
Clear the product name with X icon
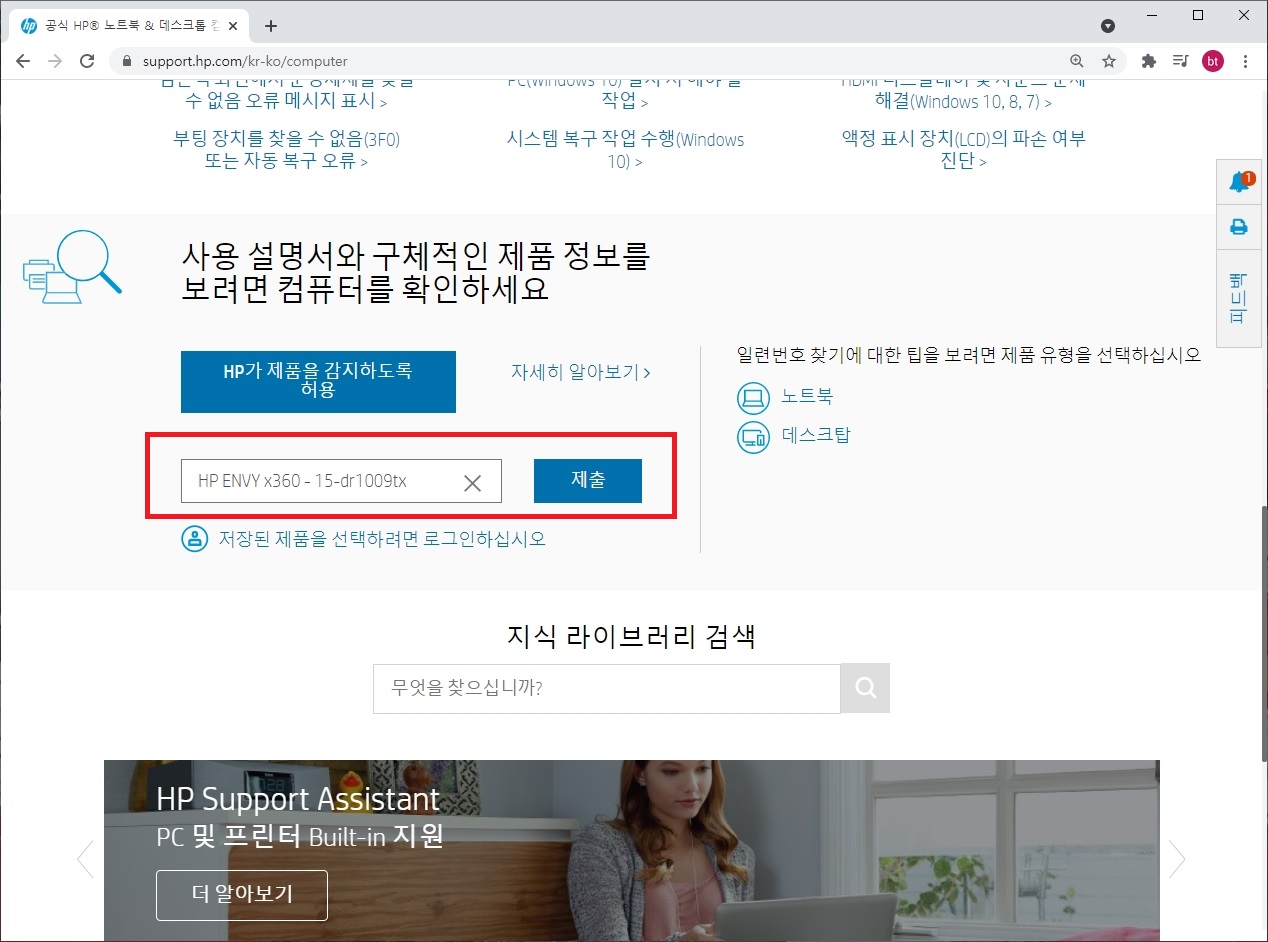(473, 483)
